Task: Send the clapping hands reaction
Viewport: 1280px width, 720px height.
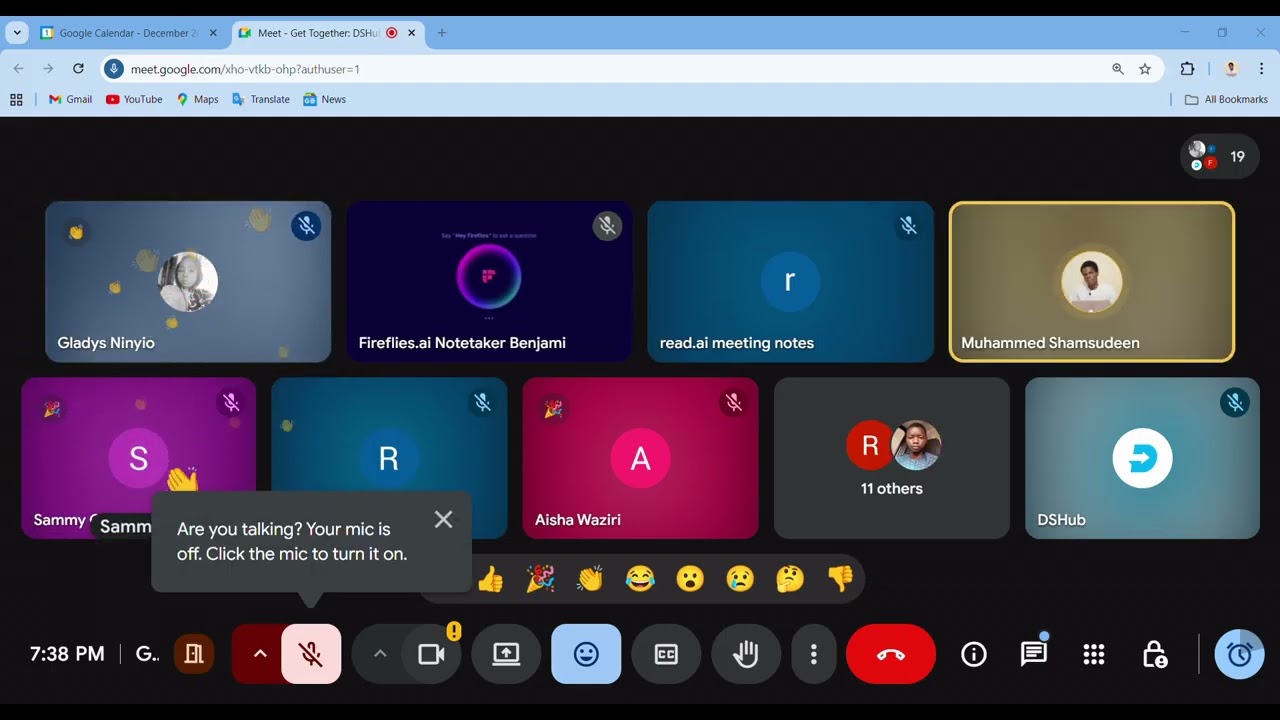Action: point(590,578)
